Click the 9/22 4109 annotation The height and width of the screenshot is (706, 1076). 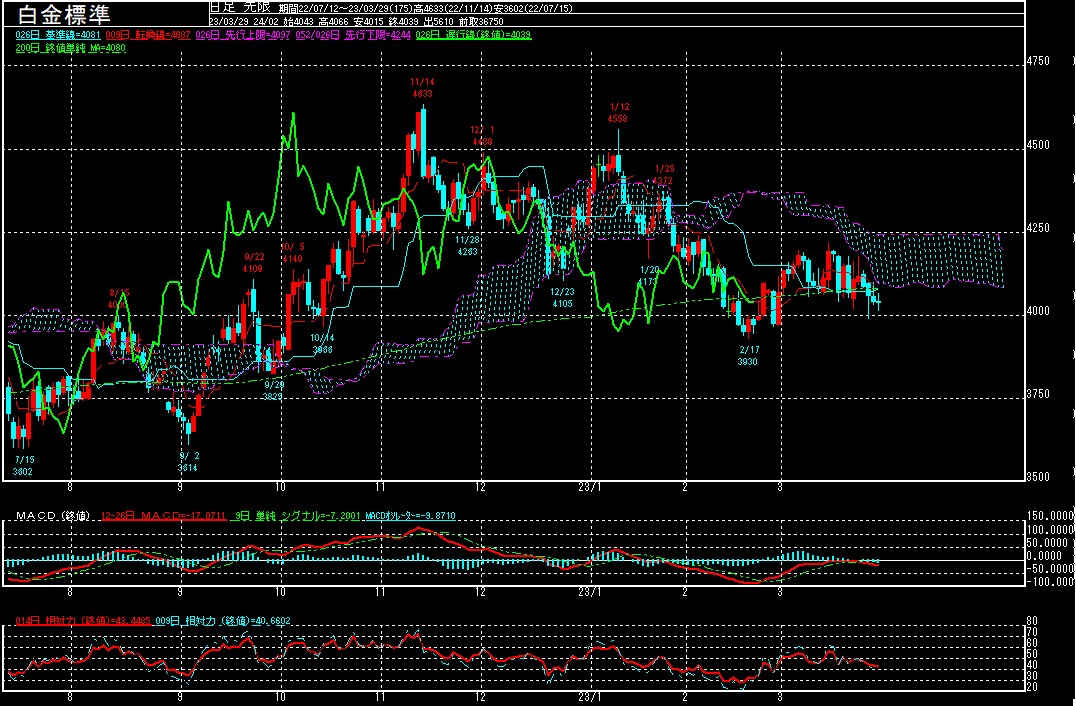[x=253, y=263]
